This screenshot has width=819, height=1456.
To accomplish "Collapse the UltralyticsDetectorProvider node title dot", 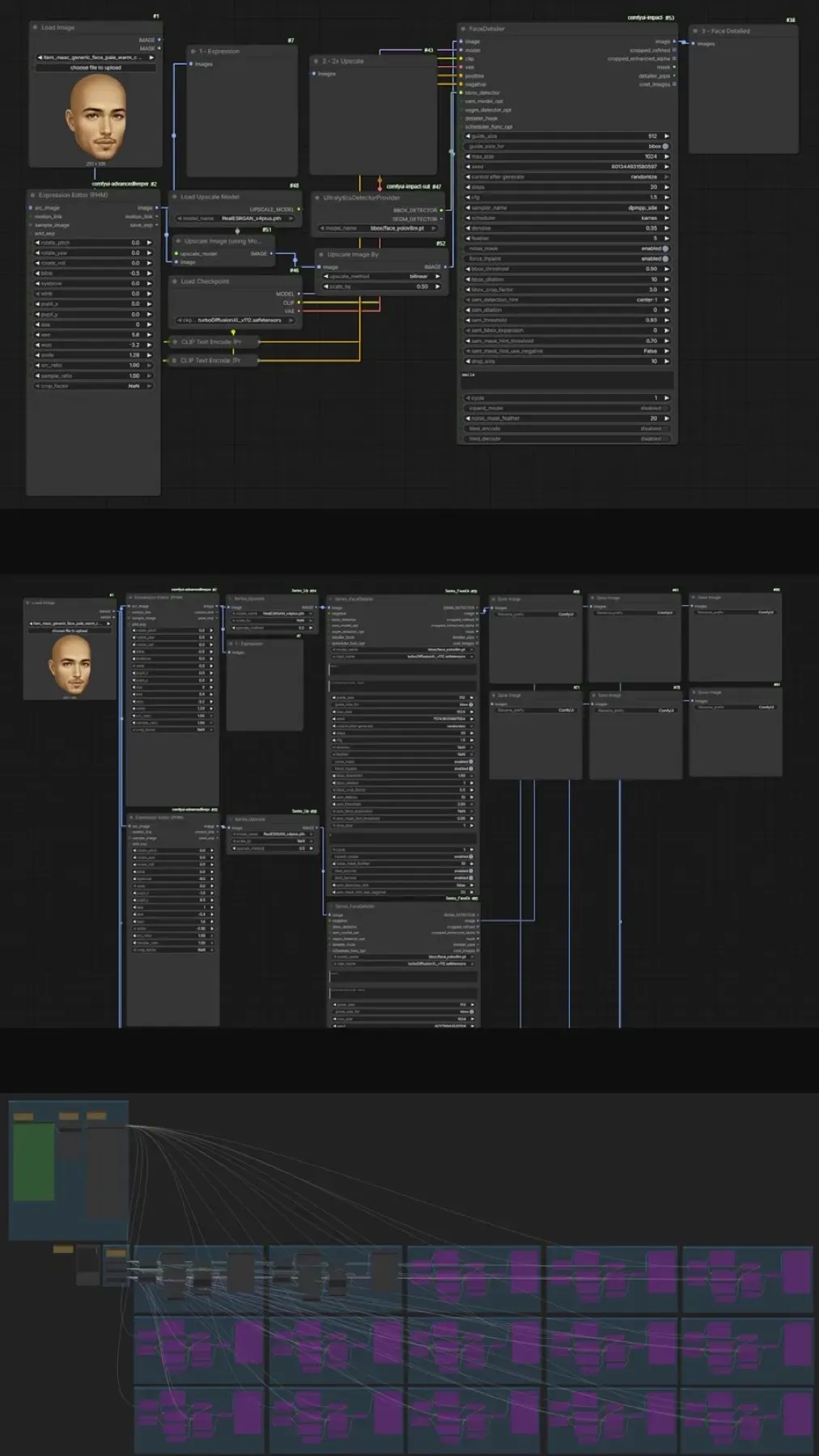I will point(317,197).
